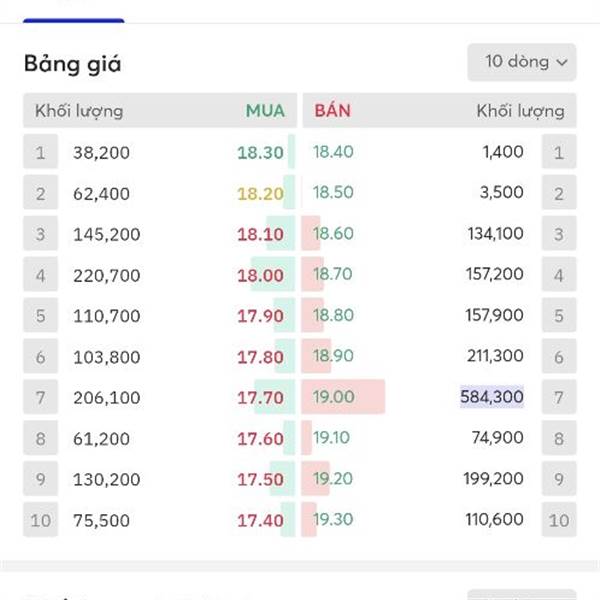600x600 pixels.
Task: Click the buy volume 220,700
Action: pyautogui.click(x=107, y=275)
